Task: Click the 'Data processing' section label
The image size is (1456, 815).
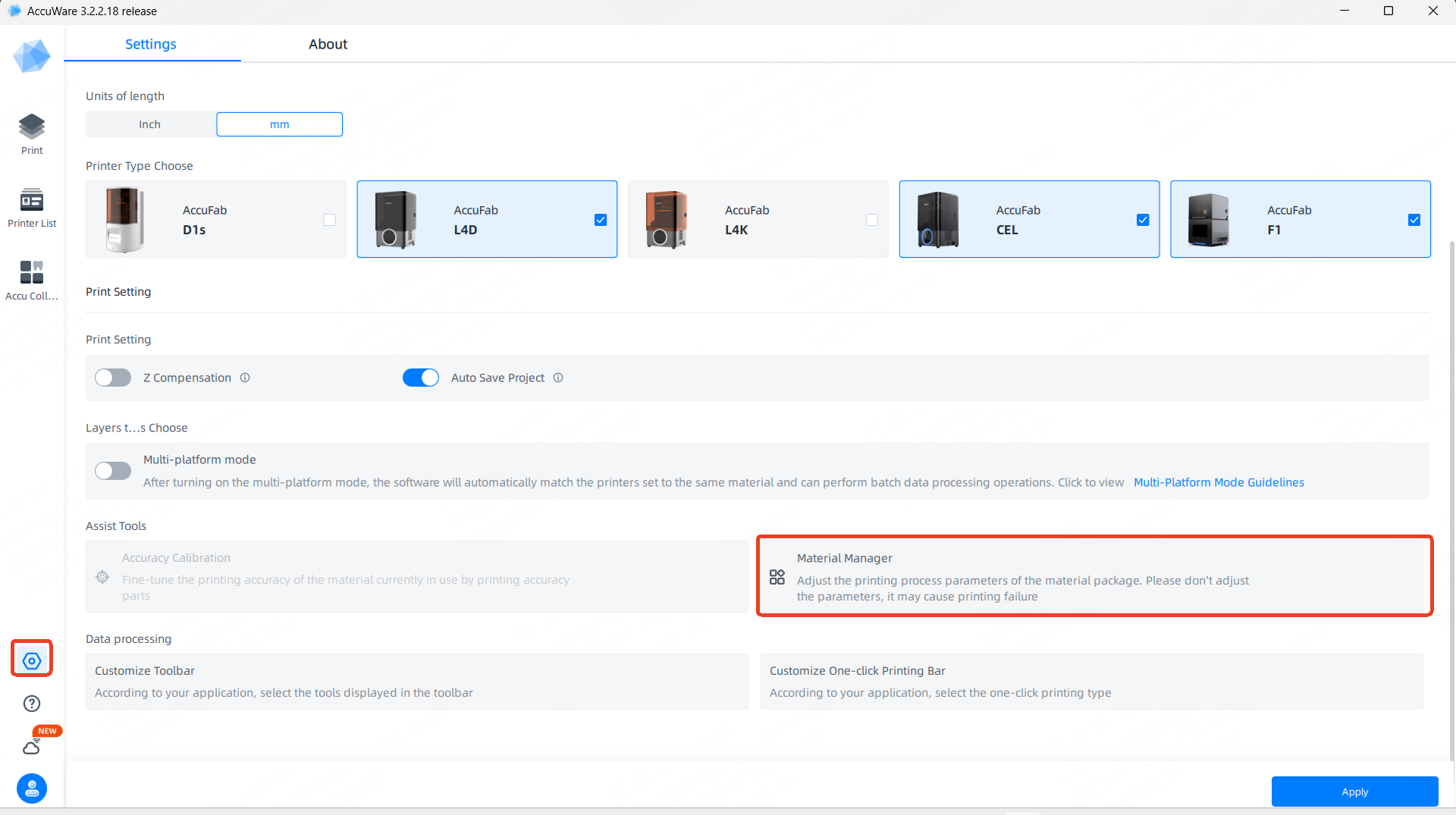Action: click(x=129, y=639)
